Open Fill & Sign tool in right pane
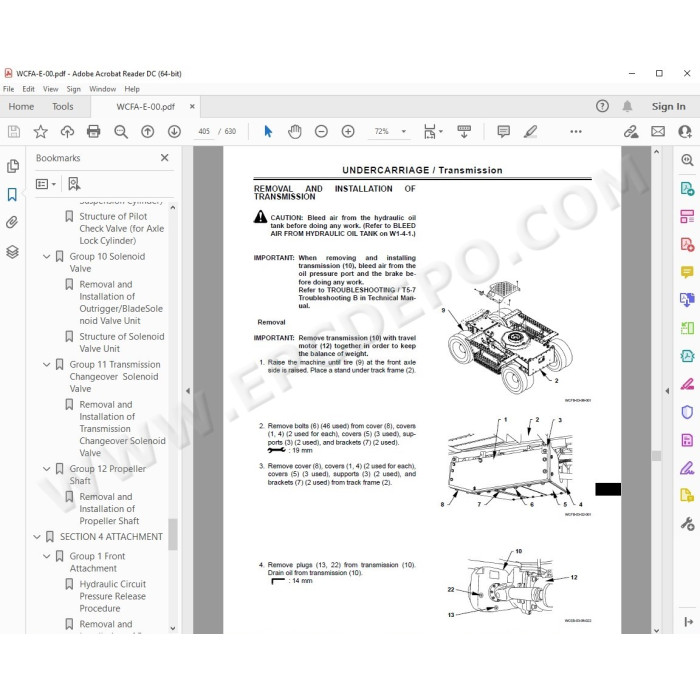Viewport: 700px width, 700px height. (x=687, y=468)
